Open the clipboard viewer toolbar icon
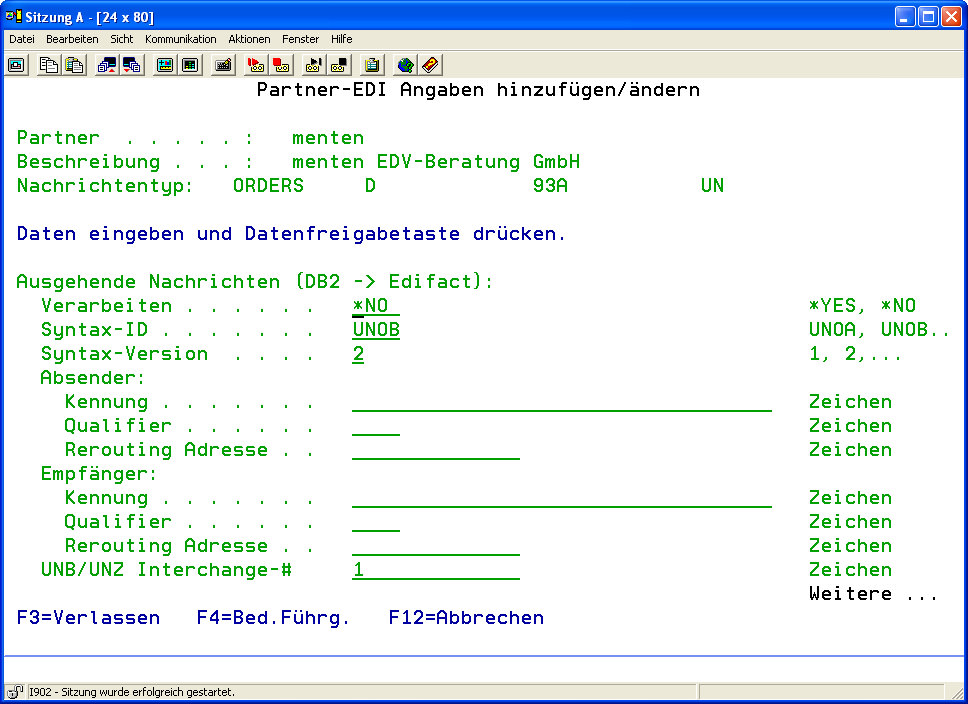Screen dimensions: 968x704 pos(372,65)
